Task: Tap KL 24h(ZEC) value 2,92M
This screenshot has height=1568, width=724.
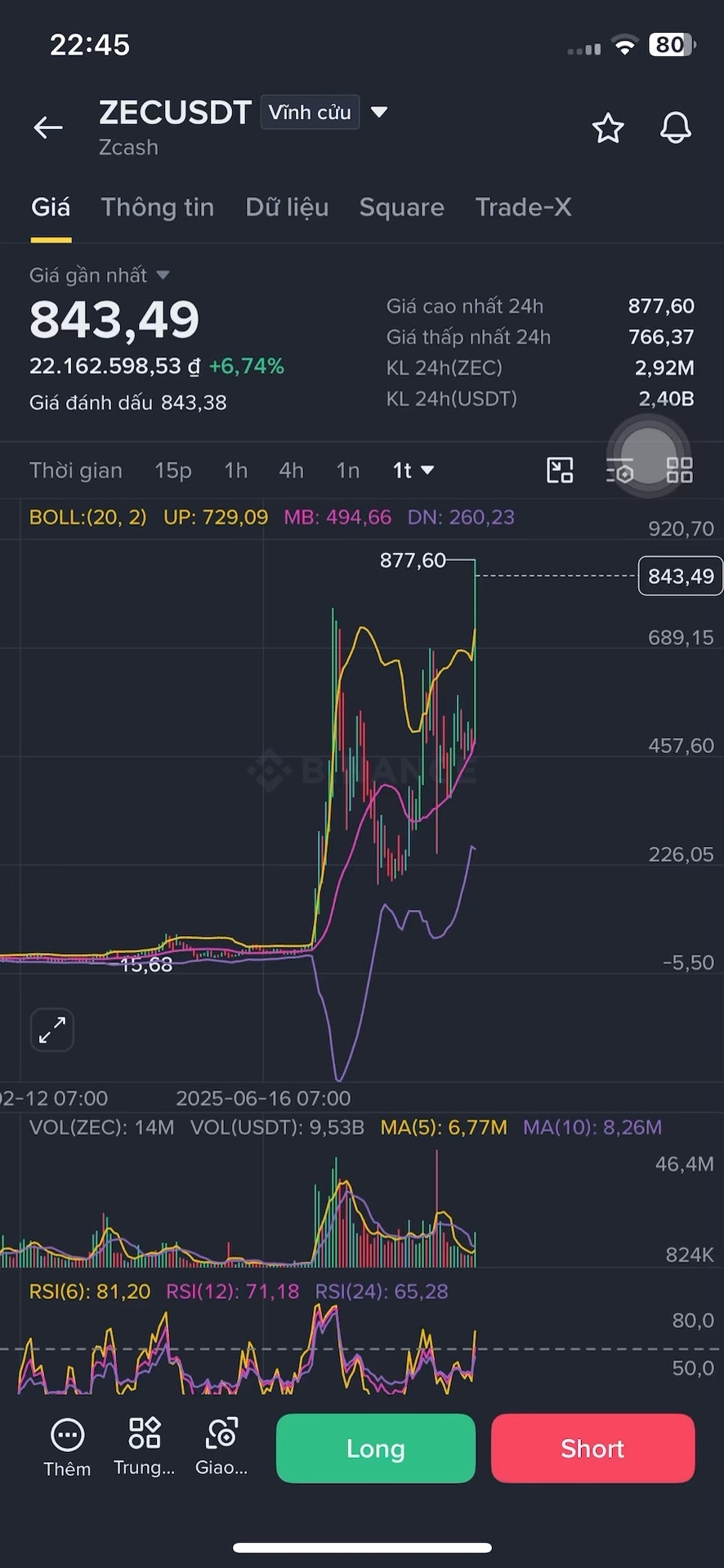Action: (664, 367)
